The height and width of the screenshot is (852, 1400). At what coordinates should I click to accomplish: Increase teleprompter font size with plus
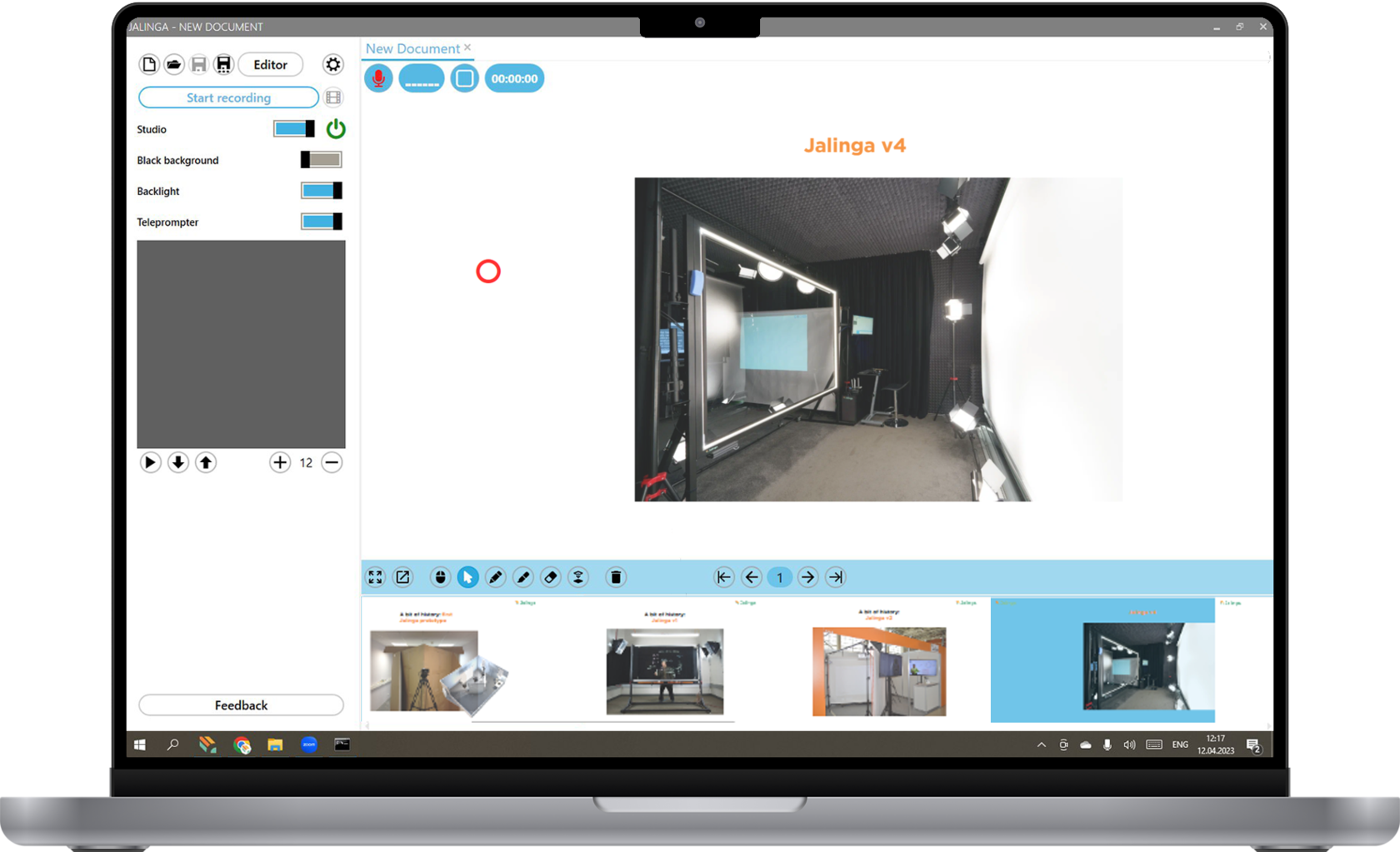pyautogui.click(x=280, y=462)
